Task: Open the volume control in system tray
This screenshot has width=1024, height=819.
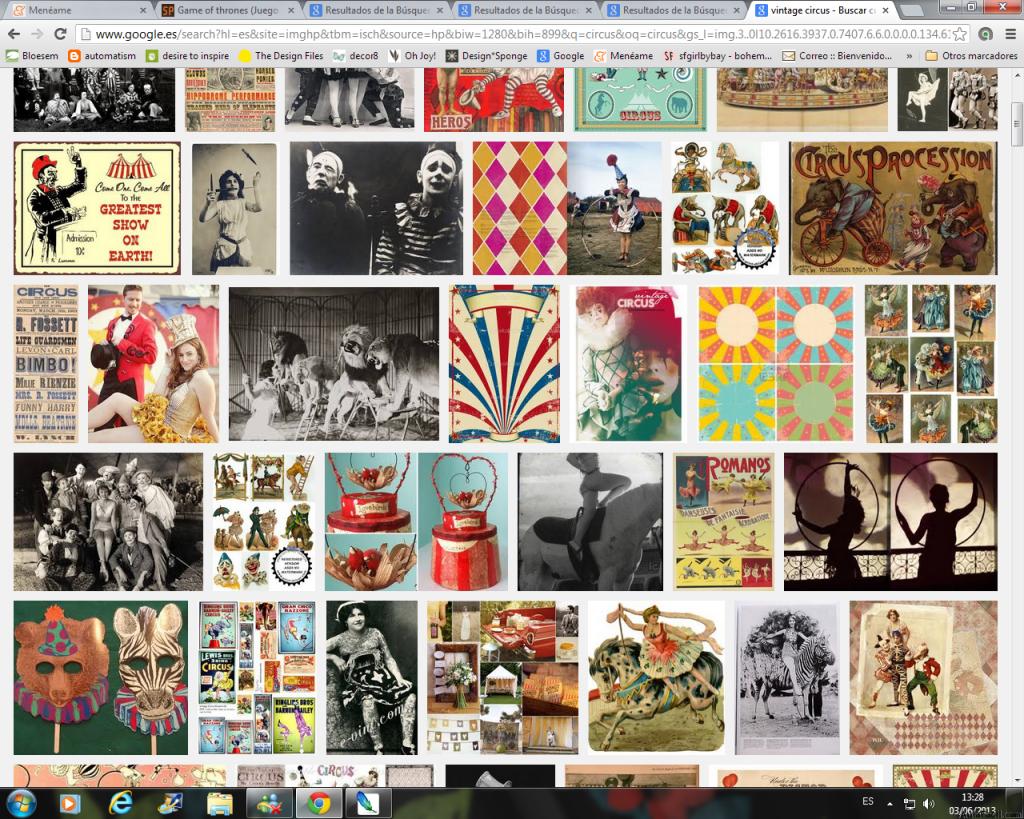Action: click(x=929, y=803)
